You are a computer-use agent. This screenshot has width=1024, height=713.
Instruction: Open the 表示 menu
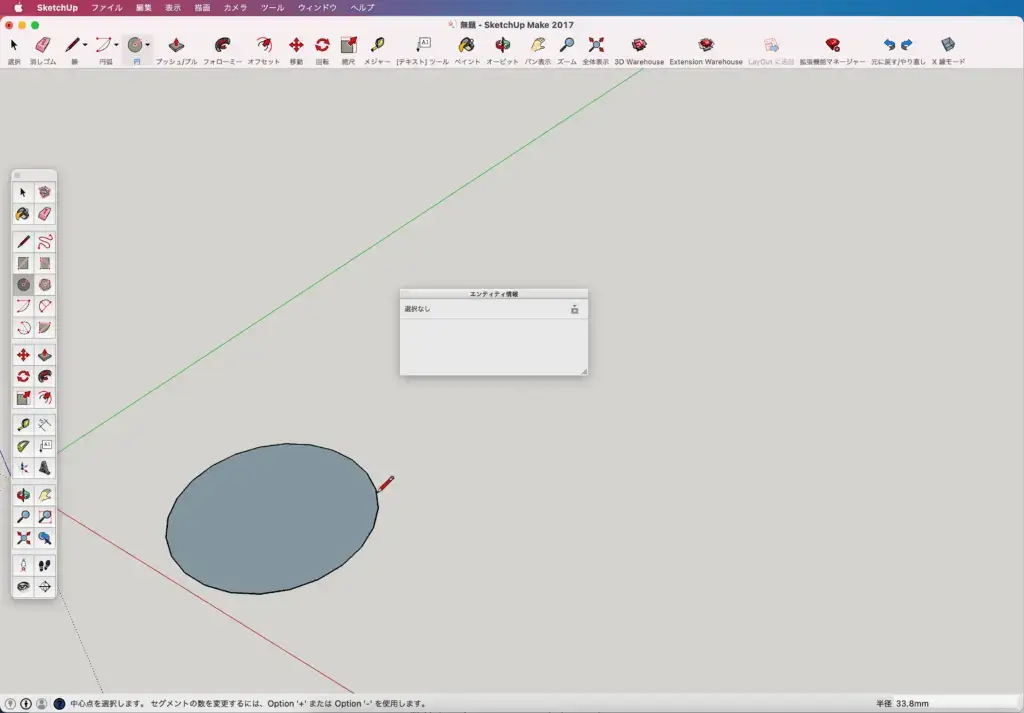173,8
